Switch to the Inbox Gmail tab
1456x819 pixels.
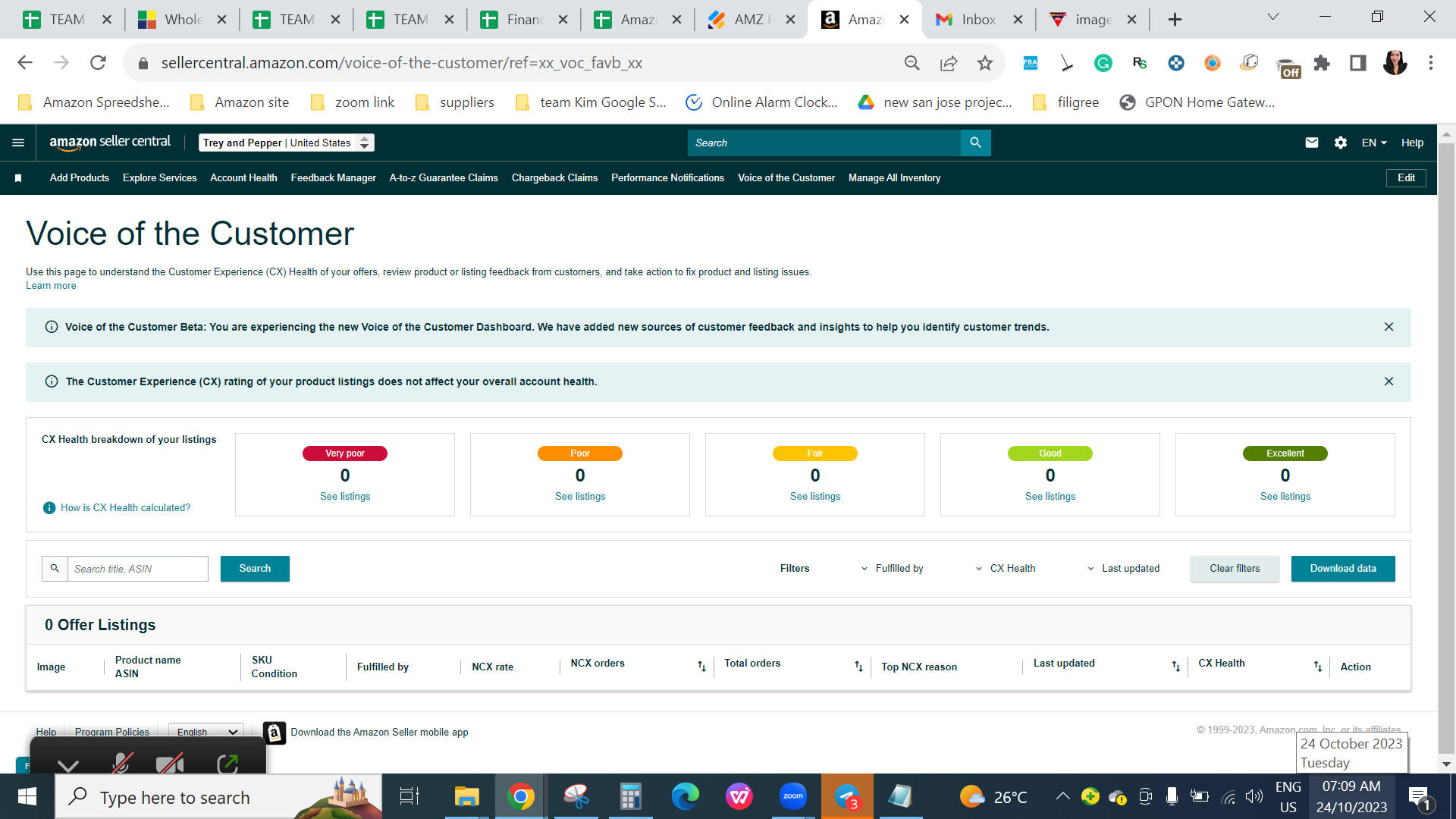coord(978,20)
